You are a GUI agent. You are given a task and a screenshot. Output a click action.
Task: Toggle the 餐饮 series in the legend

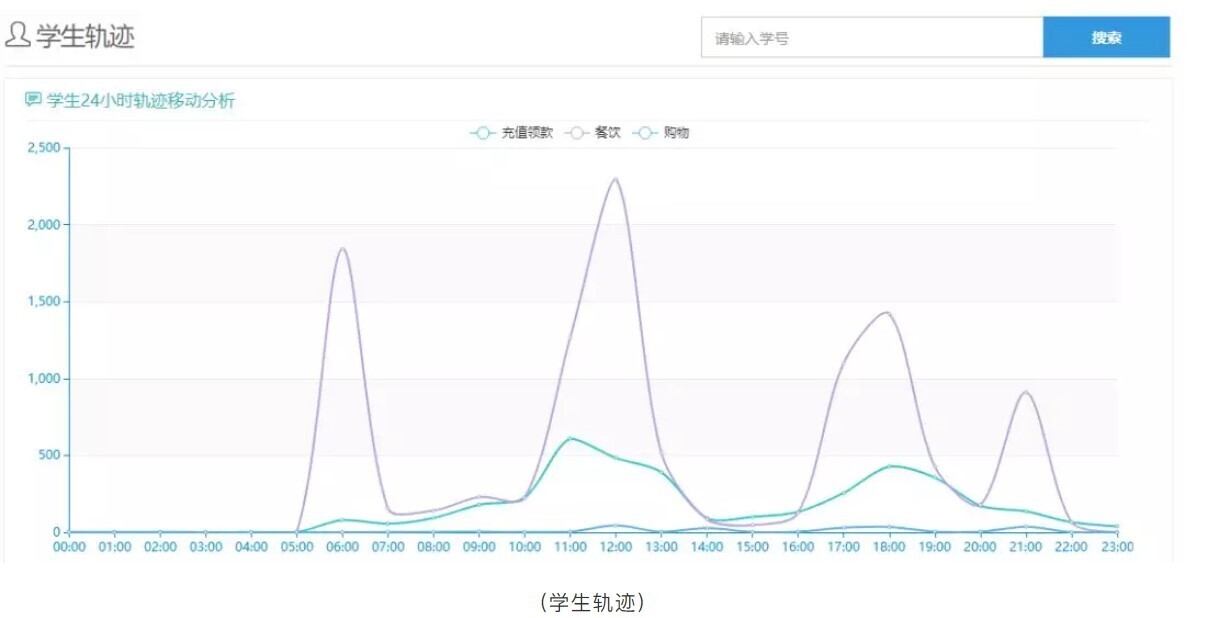(x=605, y=131)
